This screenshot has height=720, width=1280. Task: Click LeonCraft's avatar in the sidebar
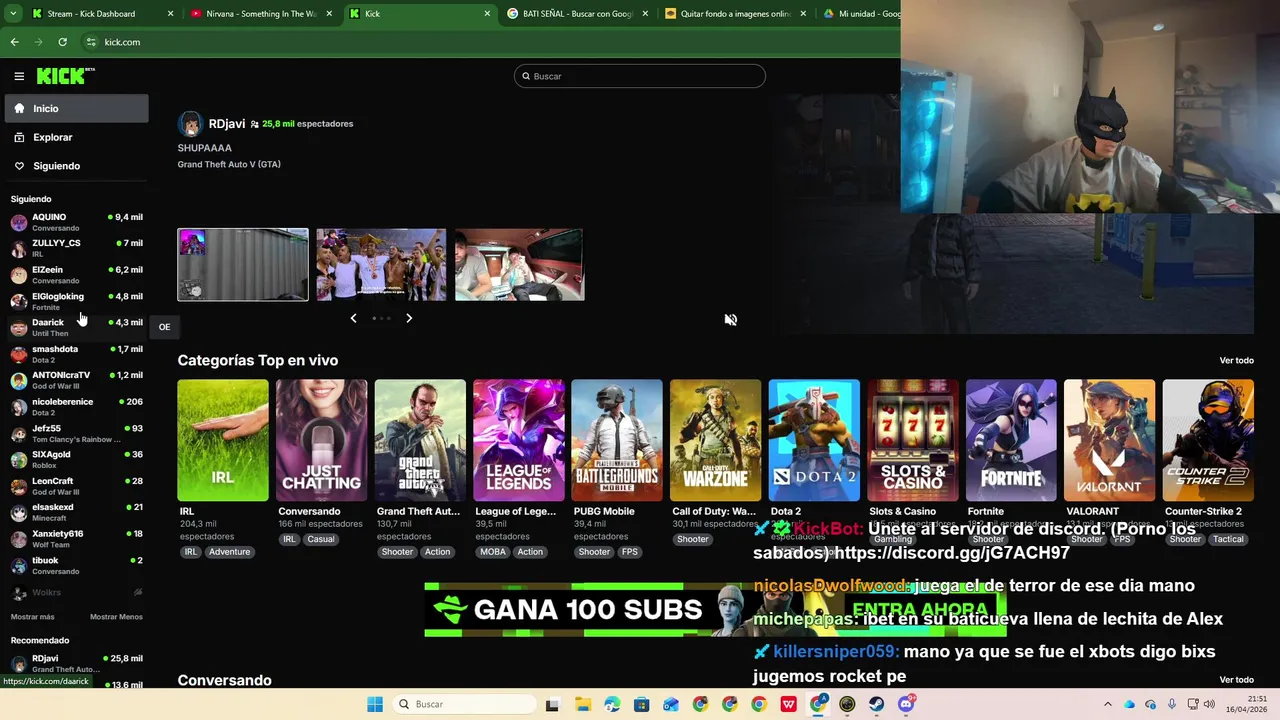pyautogui.click(x=19, y=487)
